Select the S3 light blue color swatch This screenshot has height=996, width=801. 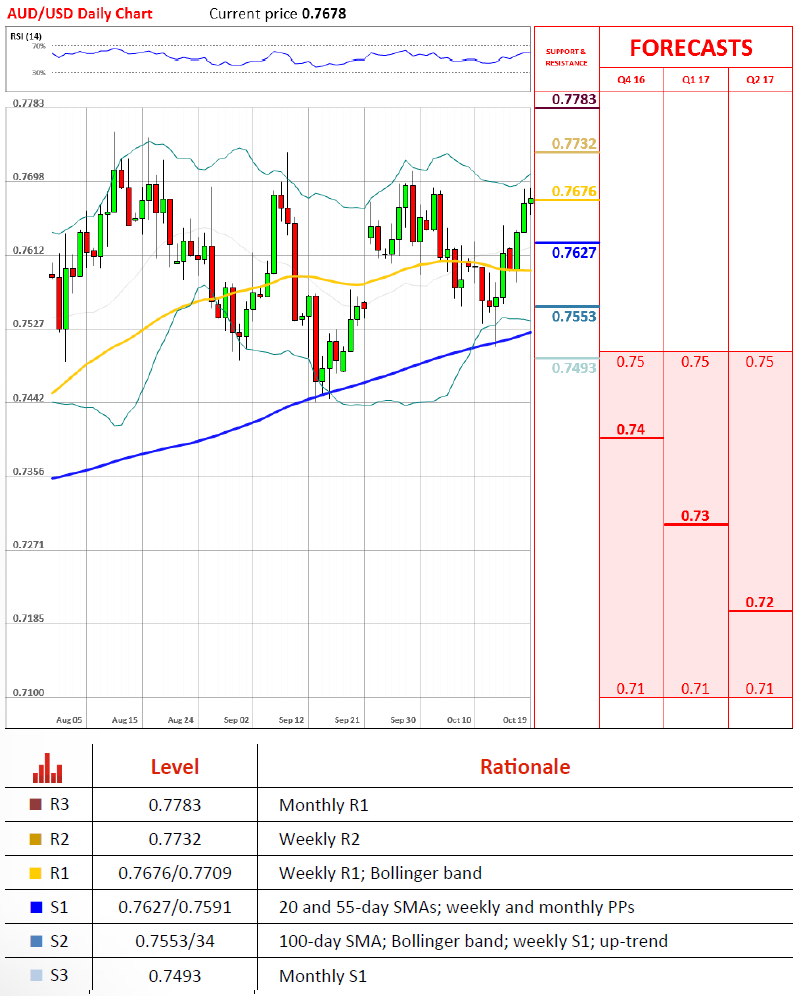tap(36, 975)
